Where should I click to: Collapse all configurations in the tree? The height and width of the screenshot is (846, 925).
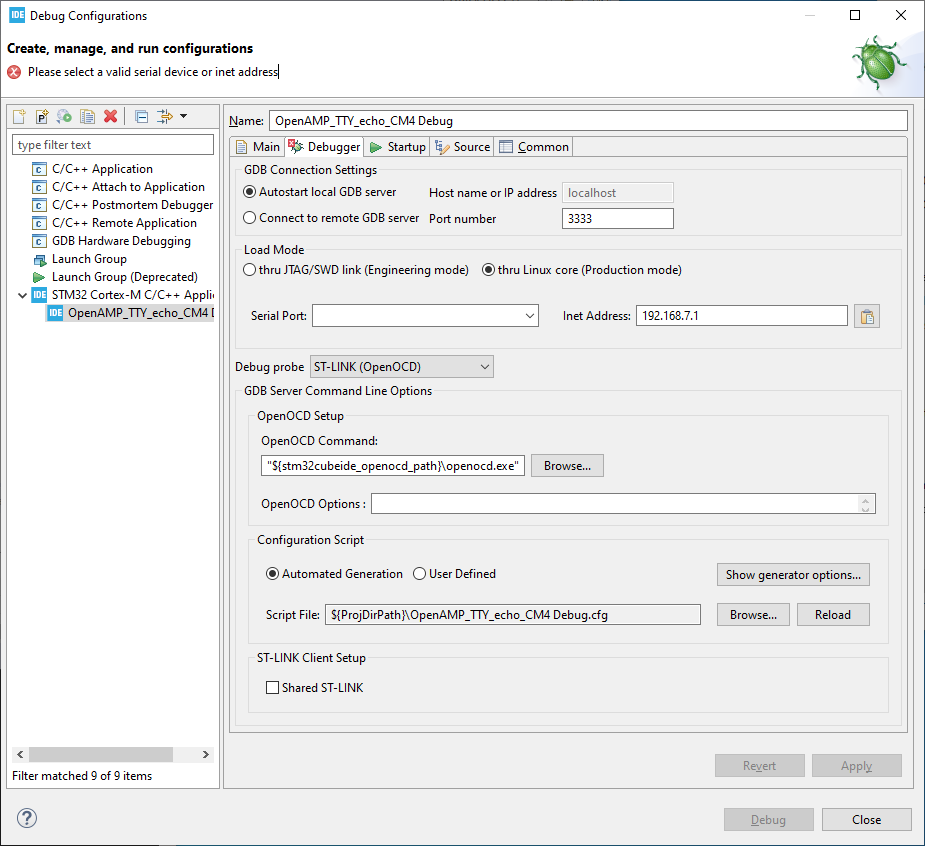(142, 116)
